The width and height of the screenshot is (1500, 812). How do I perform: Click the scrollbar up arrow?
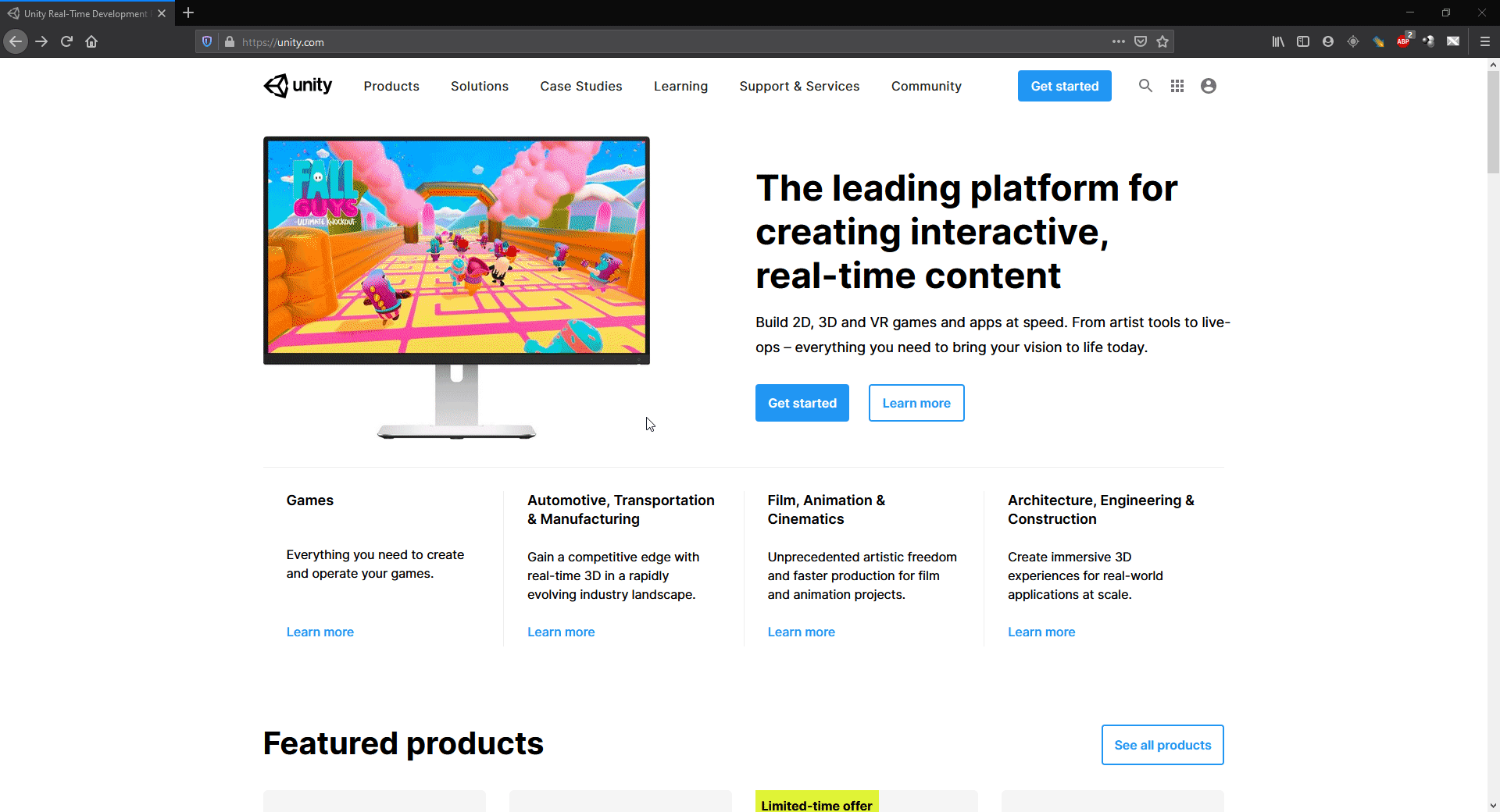[x=1493, y=65]
